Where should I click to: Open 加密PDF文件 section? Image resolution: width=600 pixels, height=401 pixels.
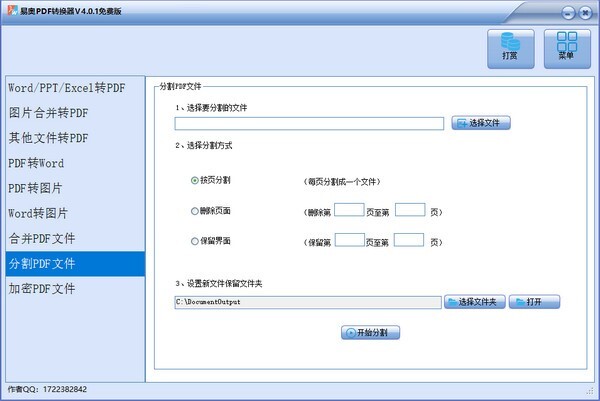click(75, 289)
